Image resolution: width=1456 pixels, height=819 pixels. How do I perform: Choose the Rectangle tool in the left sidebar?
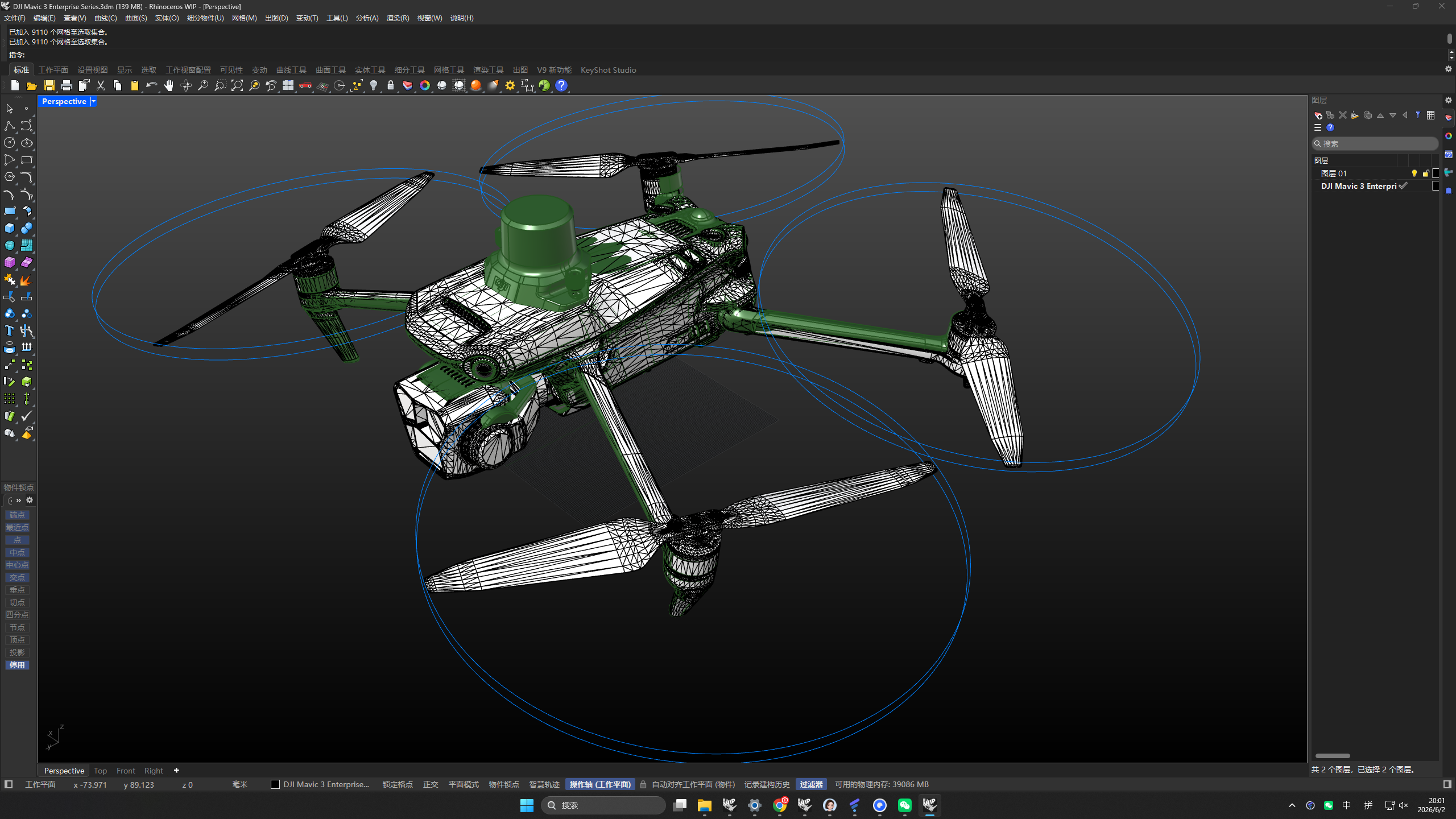point(27,160)
